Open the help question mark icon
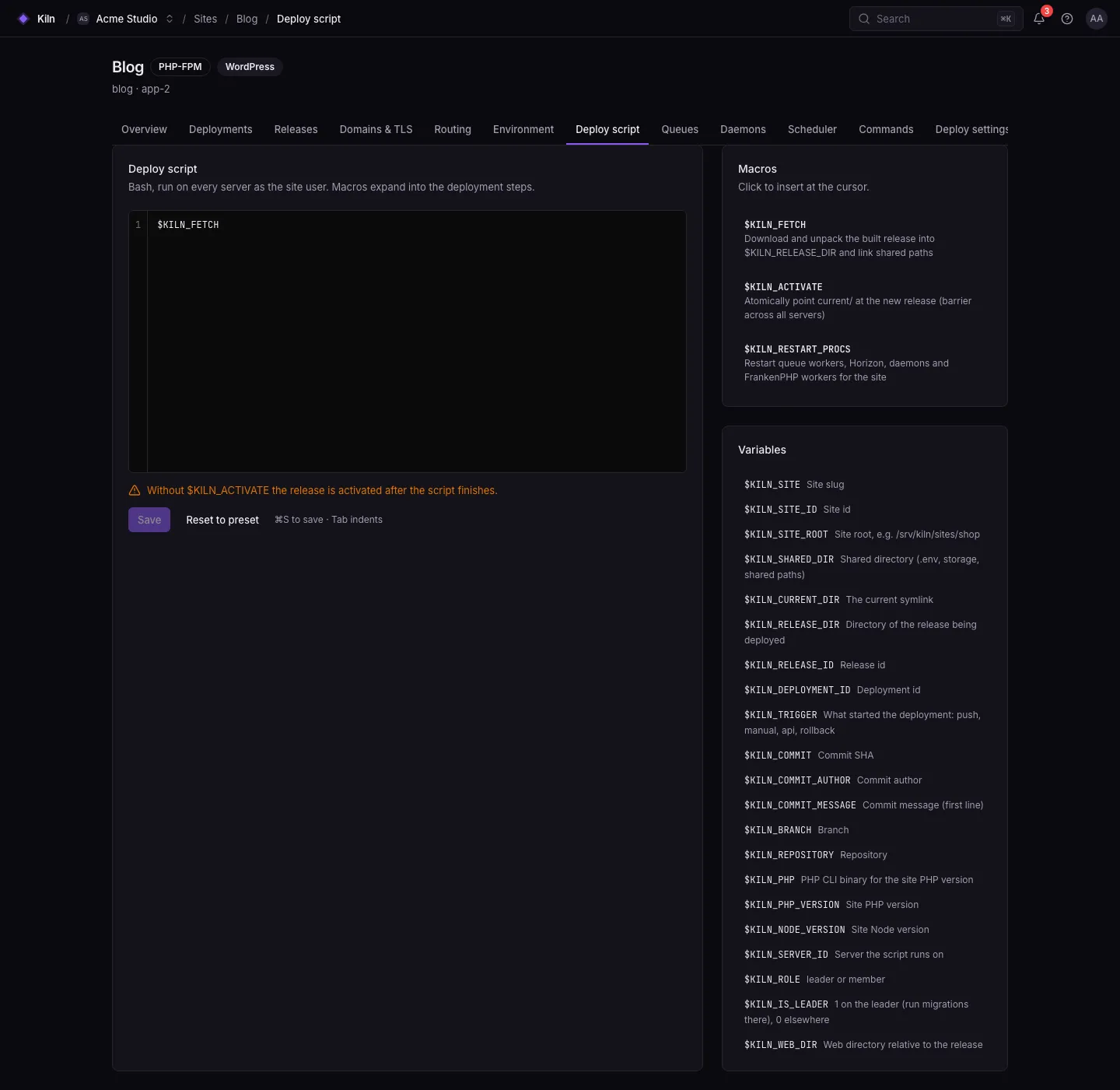Viewport: 1120px width, 1090px height. point(1067,19)
